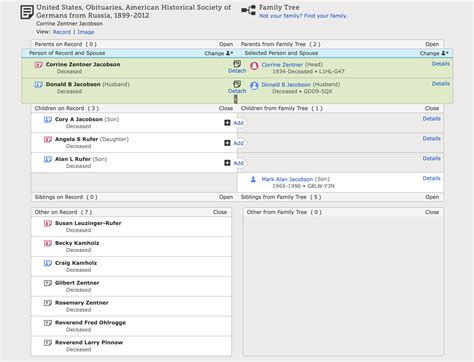474x362 pixels.
Task: Click the record icon beside Becky Kamholz
Action: click(48, 243)
